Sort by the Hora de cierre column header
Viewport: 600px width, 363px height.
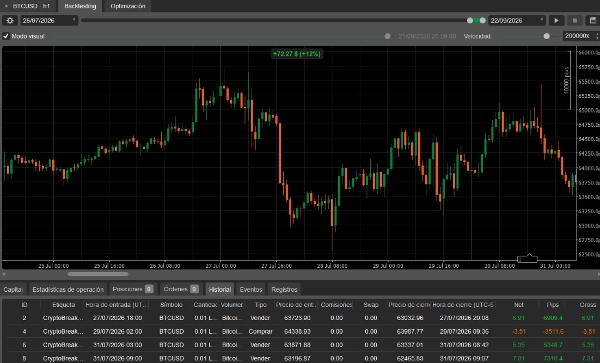463,305
